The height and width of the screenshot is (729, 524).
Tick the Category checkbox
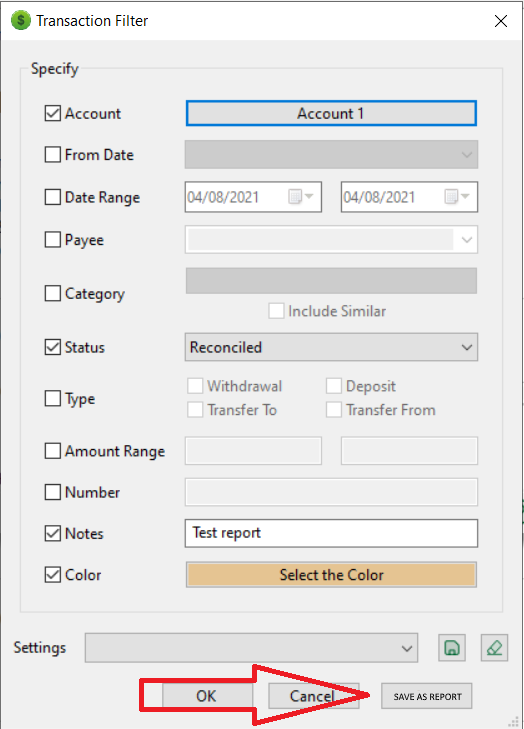tap(53, 293)
